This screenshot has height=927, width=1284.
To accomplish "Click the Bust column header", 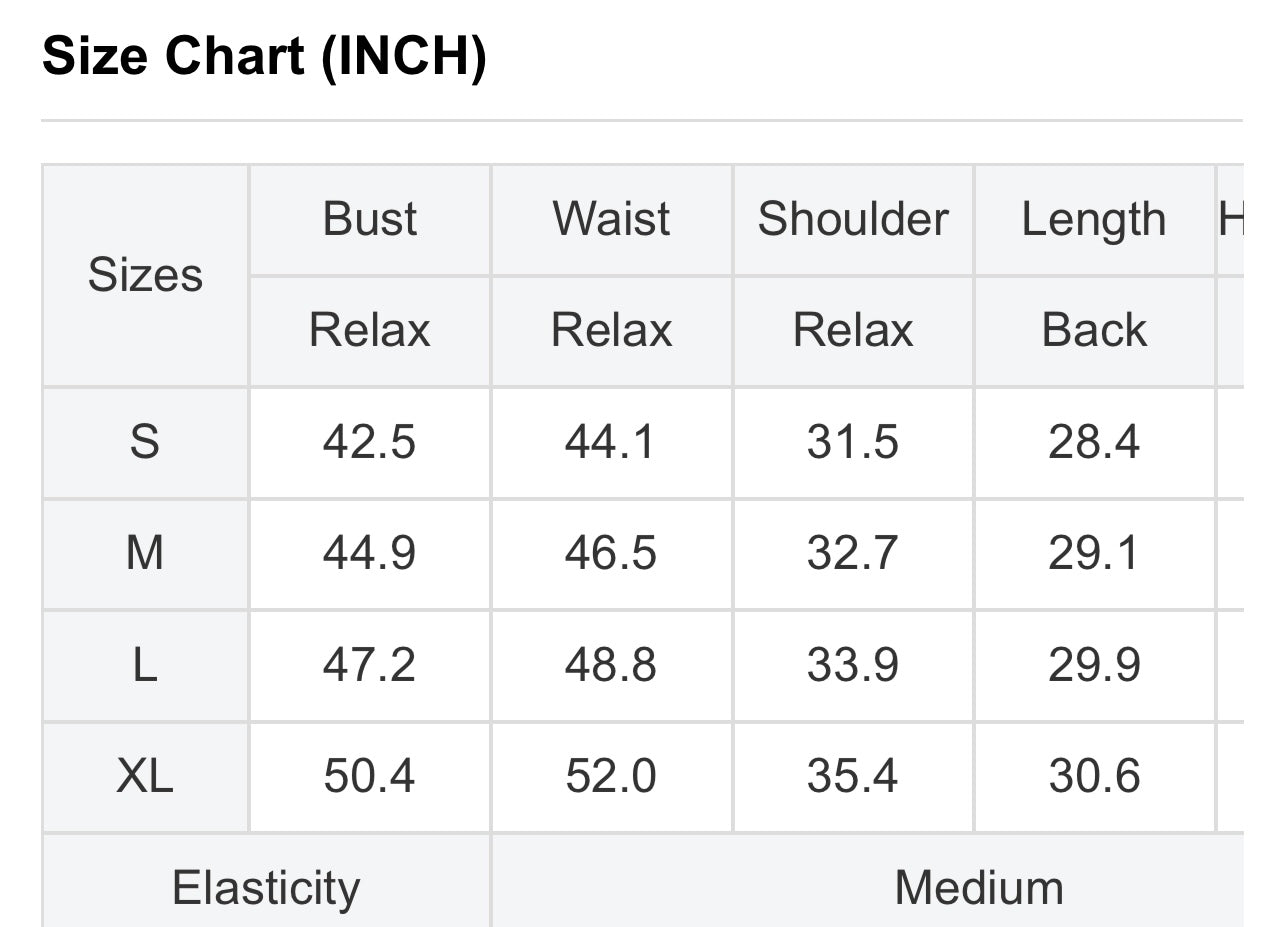I will (369, 219).
